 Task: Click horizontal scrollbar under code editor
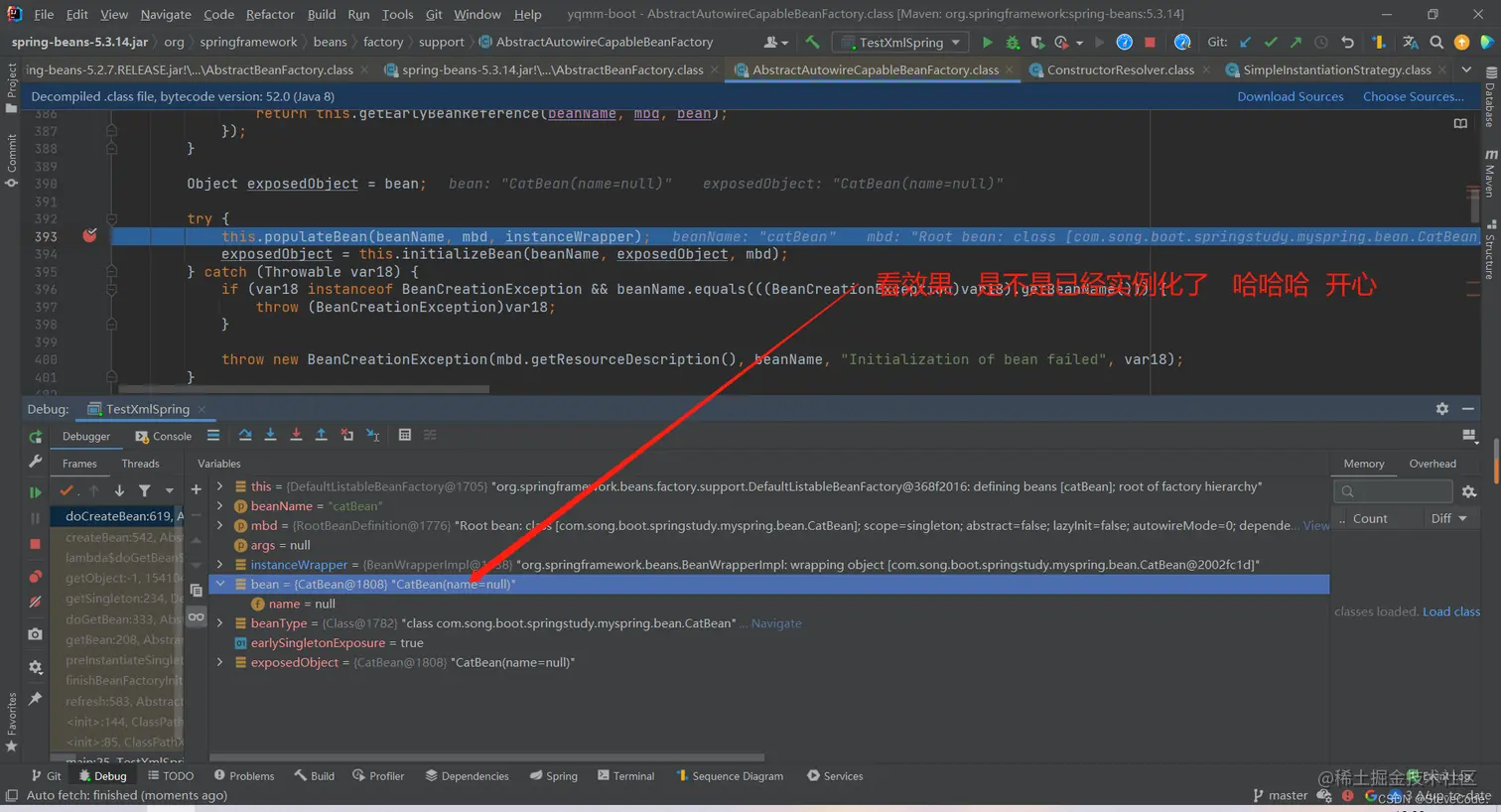click(x=304, y=389)
